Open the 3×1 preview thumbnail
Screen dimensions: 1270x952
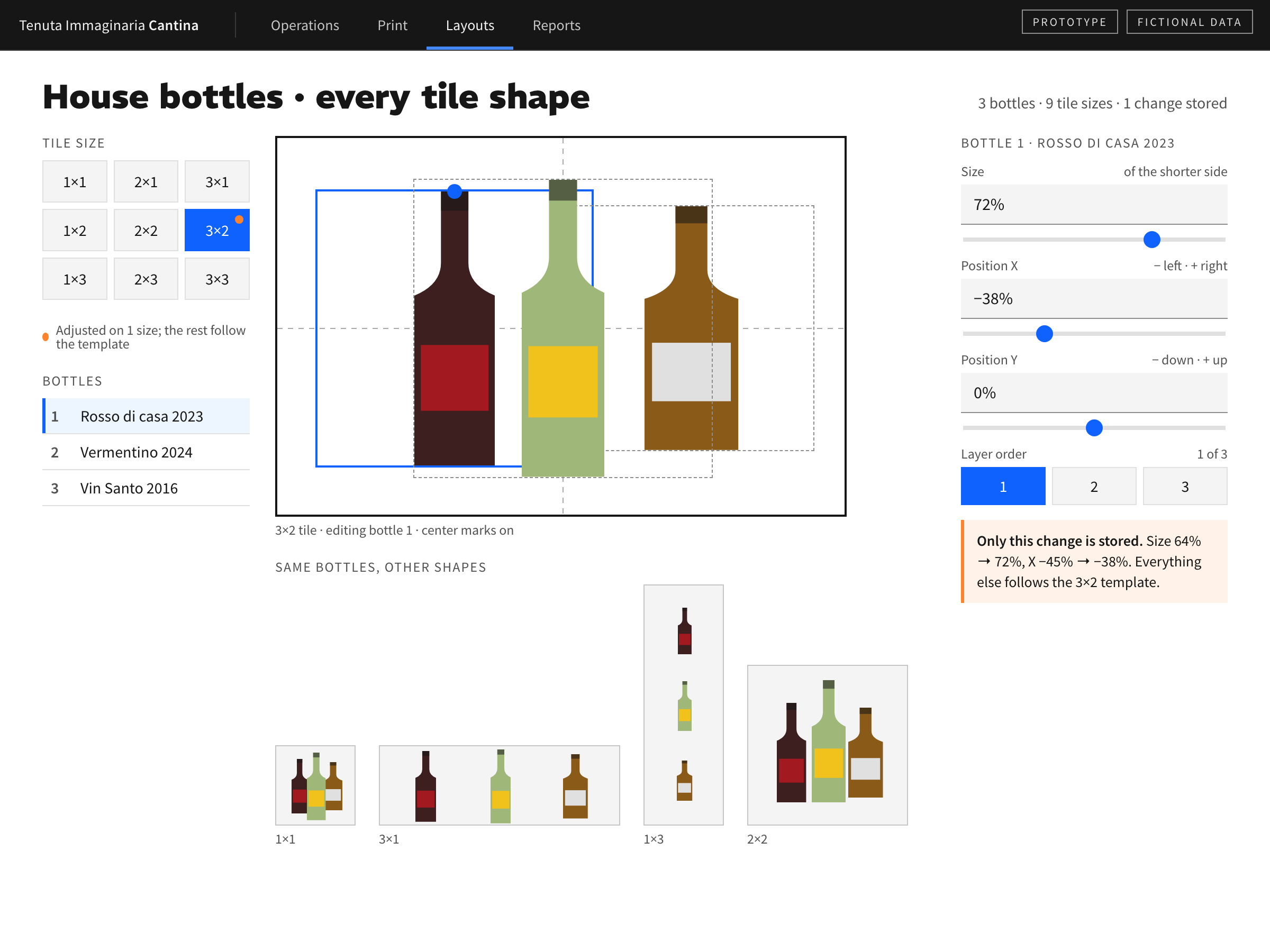point(500,785)
